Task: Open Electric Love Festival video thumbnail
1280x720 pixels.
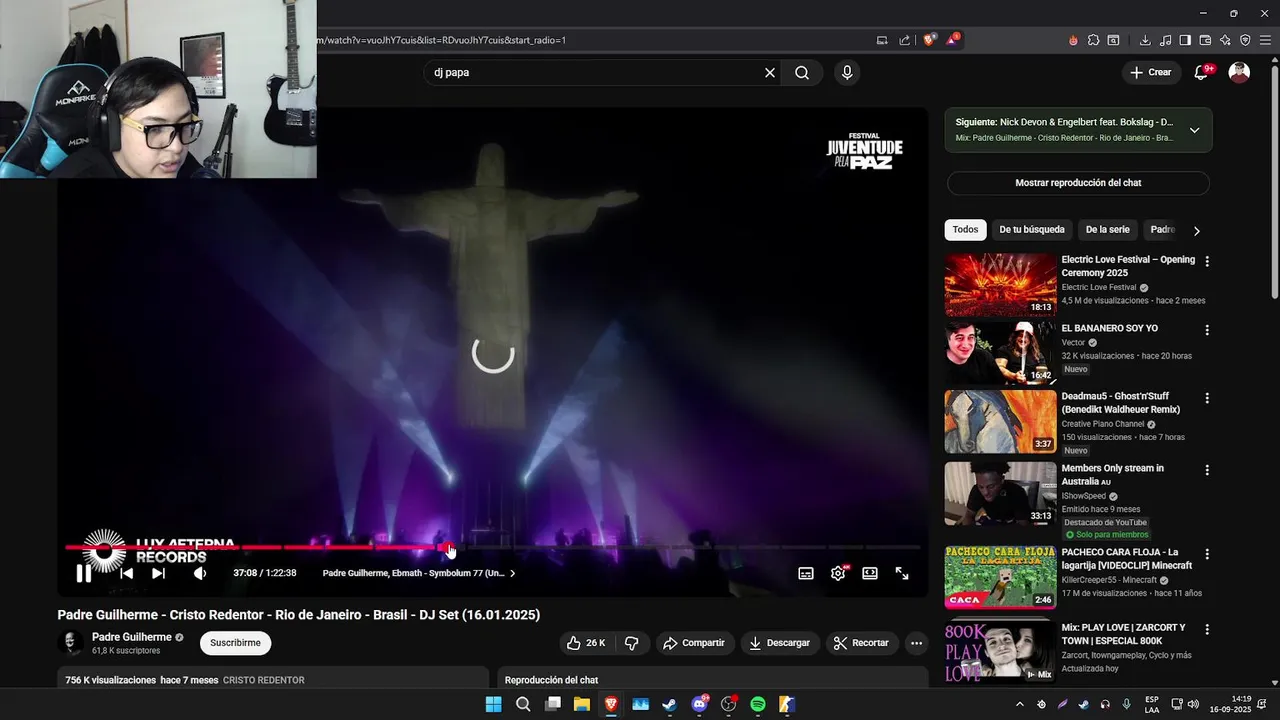Action: [1000, 285]
